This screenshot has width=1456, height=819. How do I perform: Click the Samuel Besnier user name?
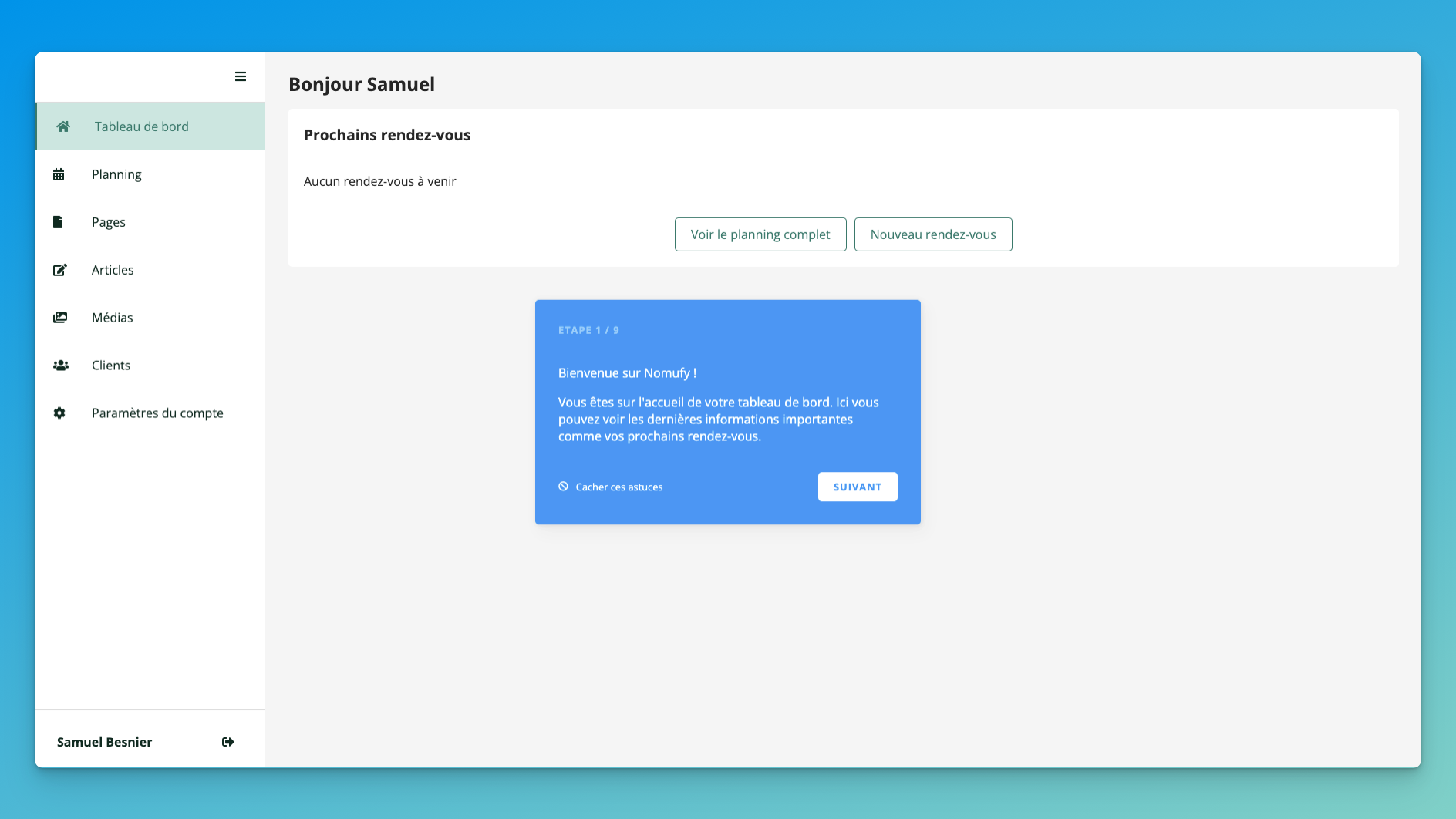(105, 742)
